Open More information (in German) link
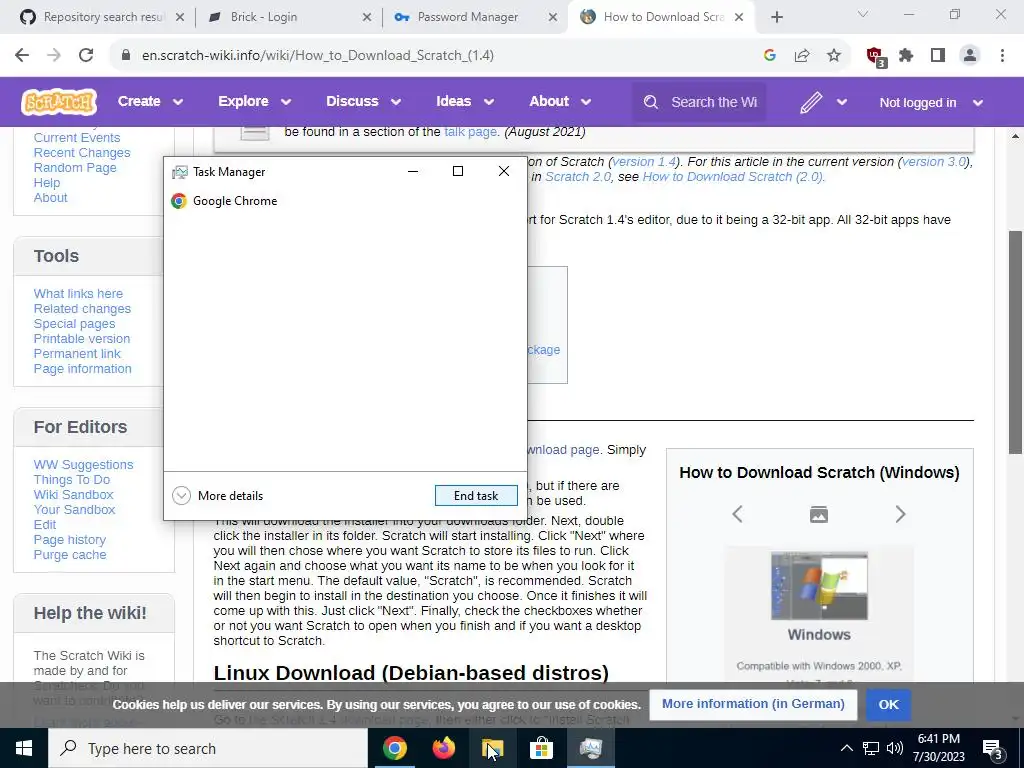1024x768 pixels. [x=753, y=704]
